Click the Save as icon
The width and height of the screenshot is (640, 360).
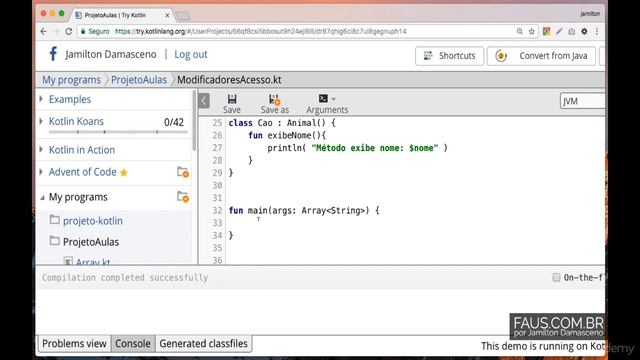pyautogui.click(x=274, y=99)
